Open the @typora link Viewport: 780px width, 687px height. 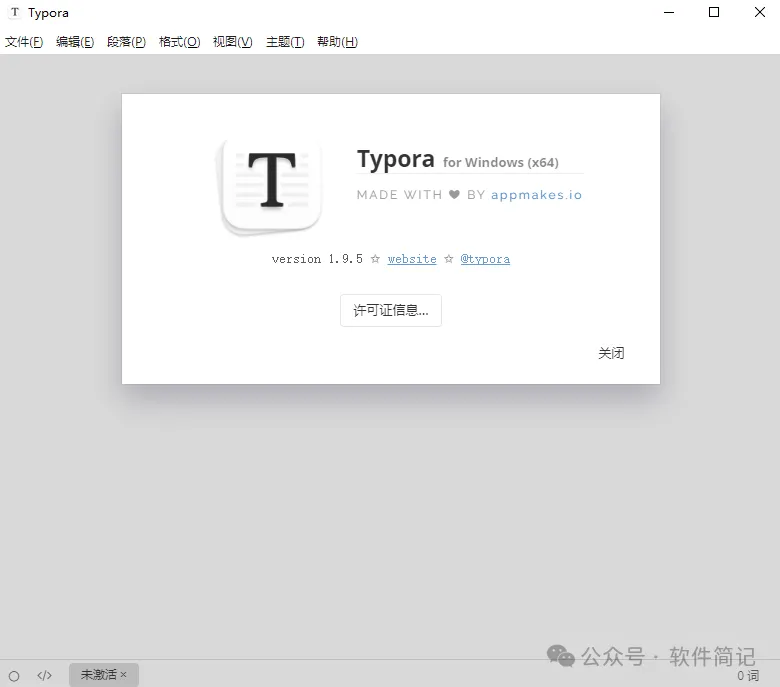pyautogui.click(x=485, y=259)
